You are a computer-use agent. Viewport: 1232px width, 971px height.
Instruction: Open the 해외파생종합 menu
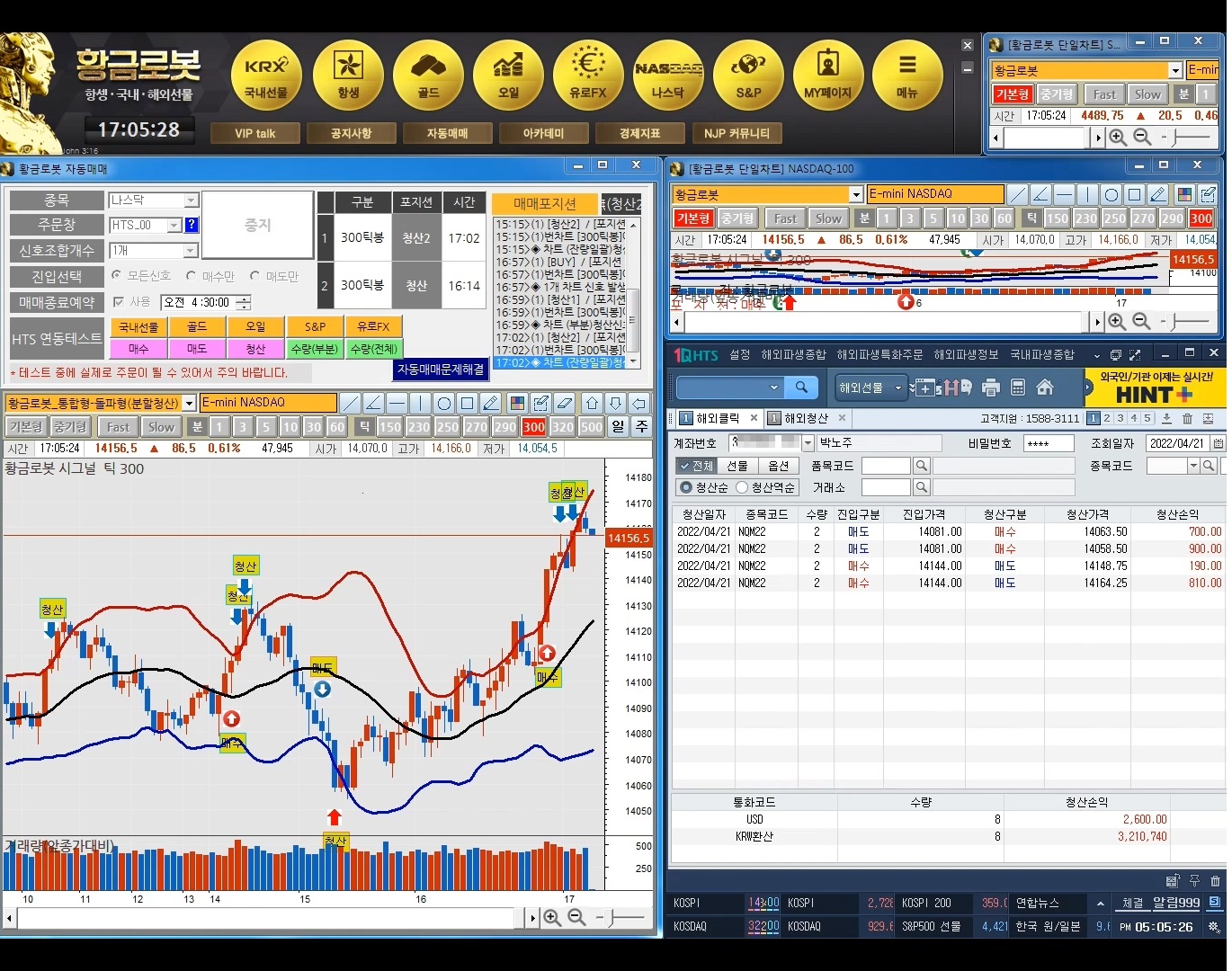click(793, 355)
